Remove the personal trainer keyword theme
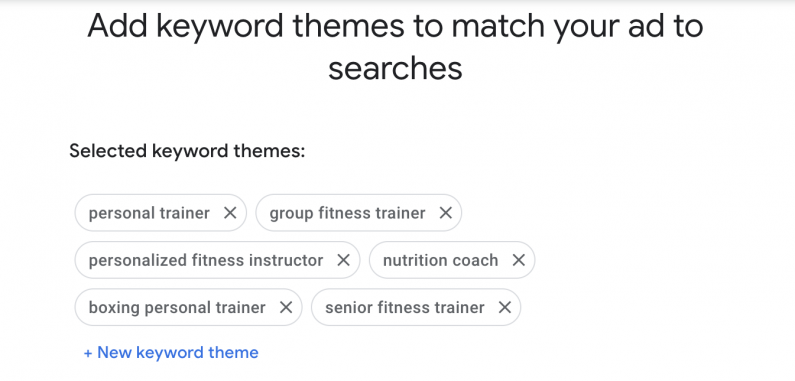The width and height of the screenshot is (795, 381). pos(230,213)
